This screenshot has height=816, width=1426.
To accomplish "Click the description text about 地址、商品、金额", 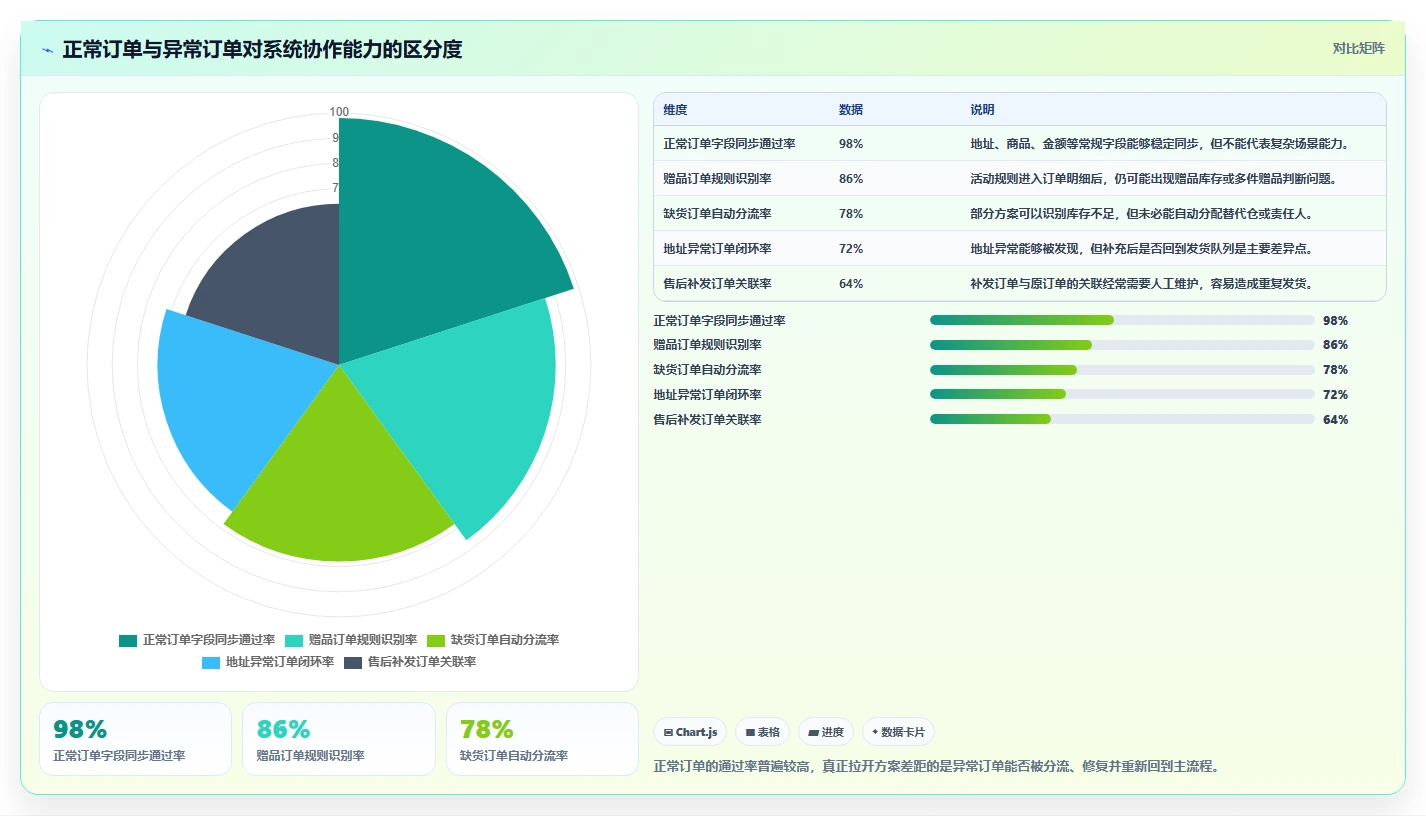I will point(1160,144).
